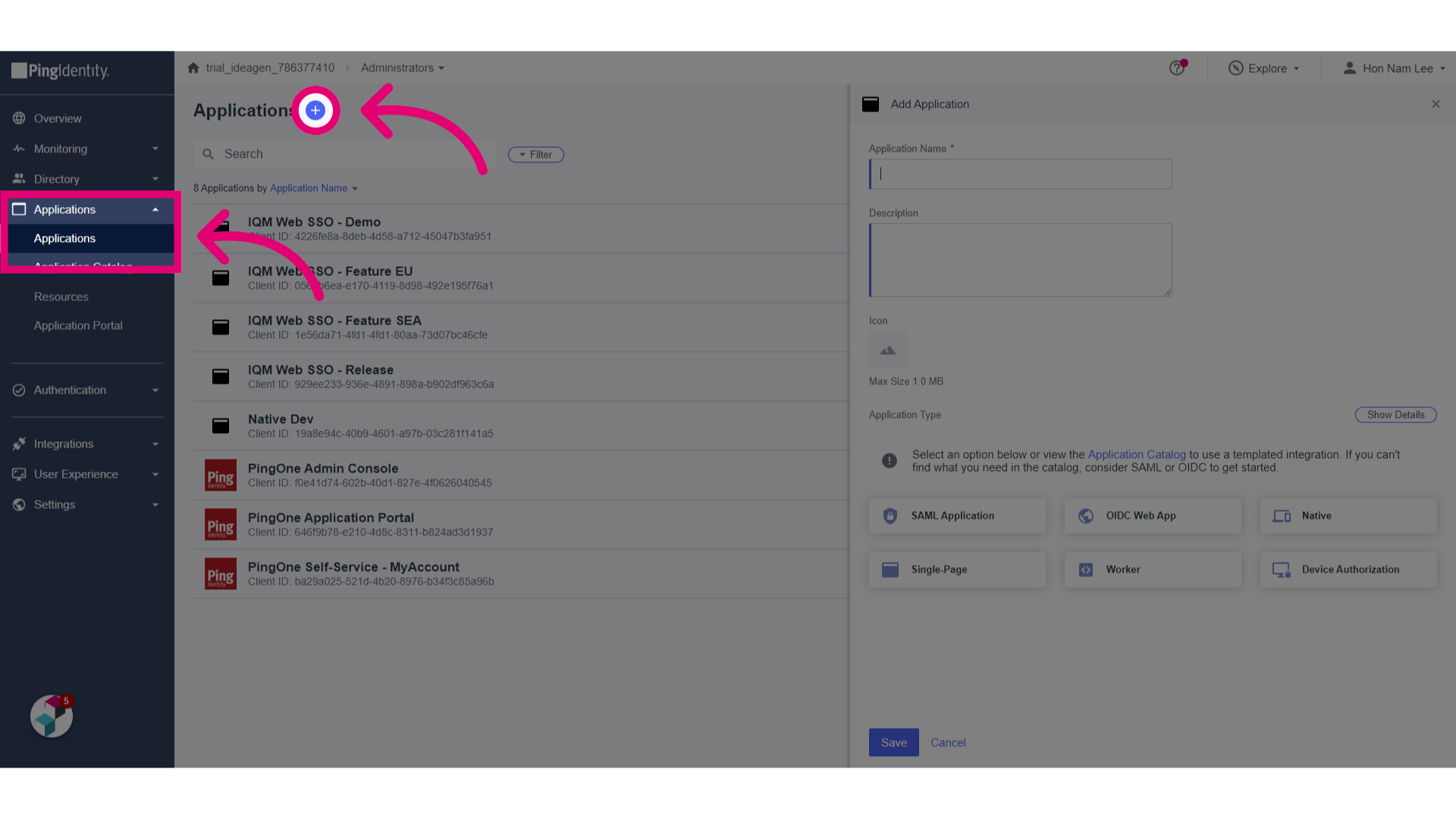Select the Worker application type
This screenshot has height=819, width=1456.
point(1153,570)
